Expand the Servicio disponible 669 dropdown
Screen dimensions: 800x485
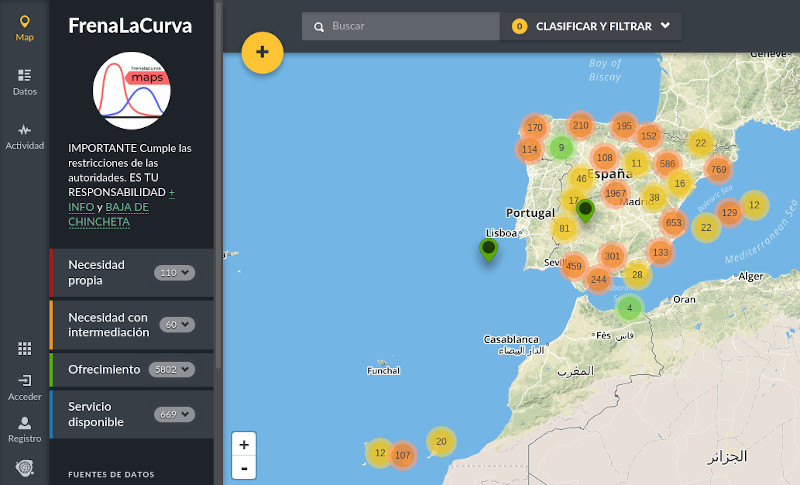(174, 414)
